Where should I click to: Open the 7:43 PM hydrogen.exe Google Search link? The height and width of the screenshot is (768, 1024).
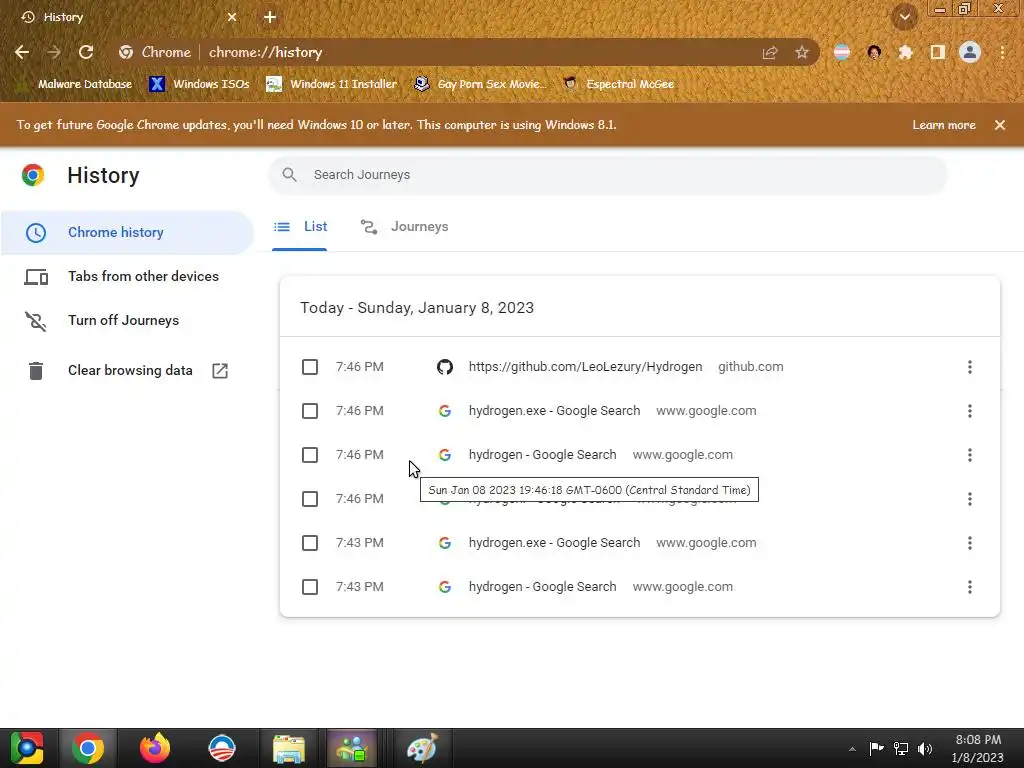(x=554, y=543)
